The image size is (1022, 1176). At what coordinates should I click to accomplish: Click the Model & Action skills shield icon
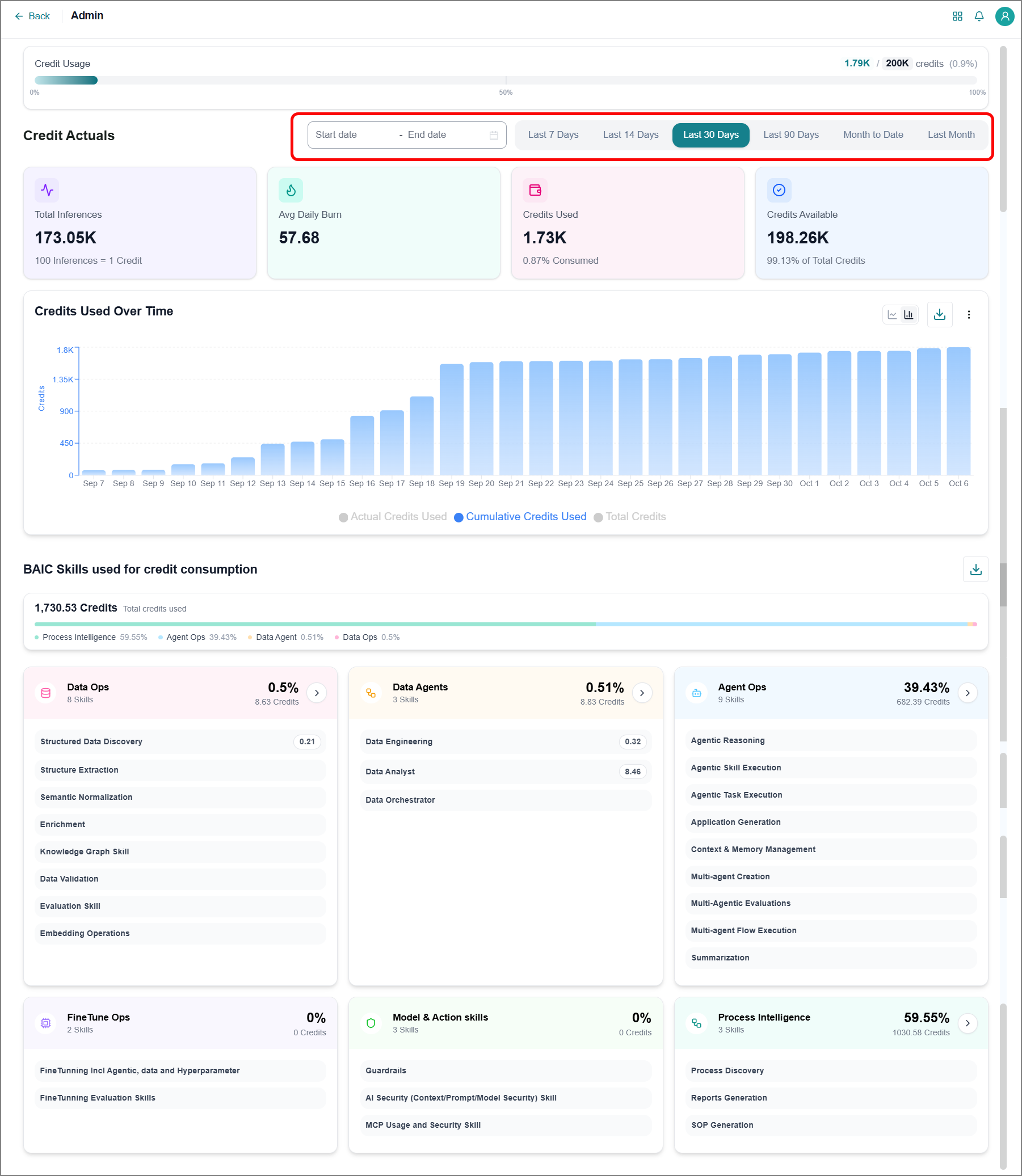coord(371,1023)
